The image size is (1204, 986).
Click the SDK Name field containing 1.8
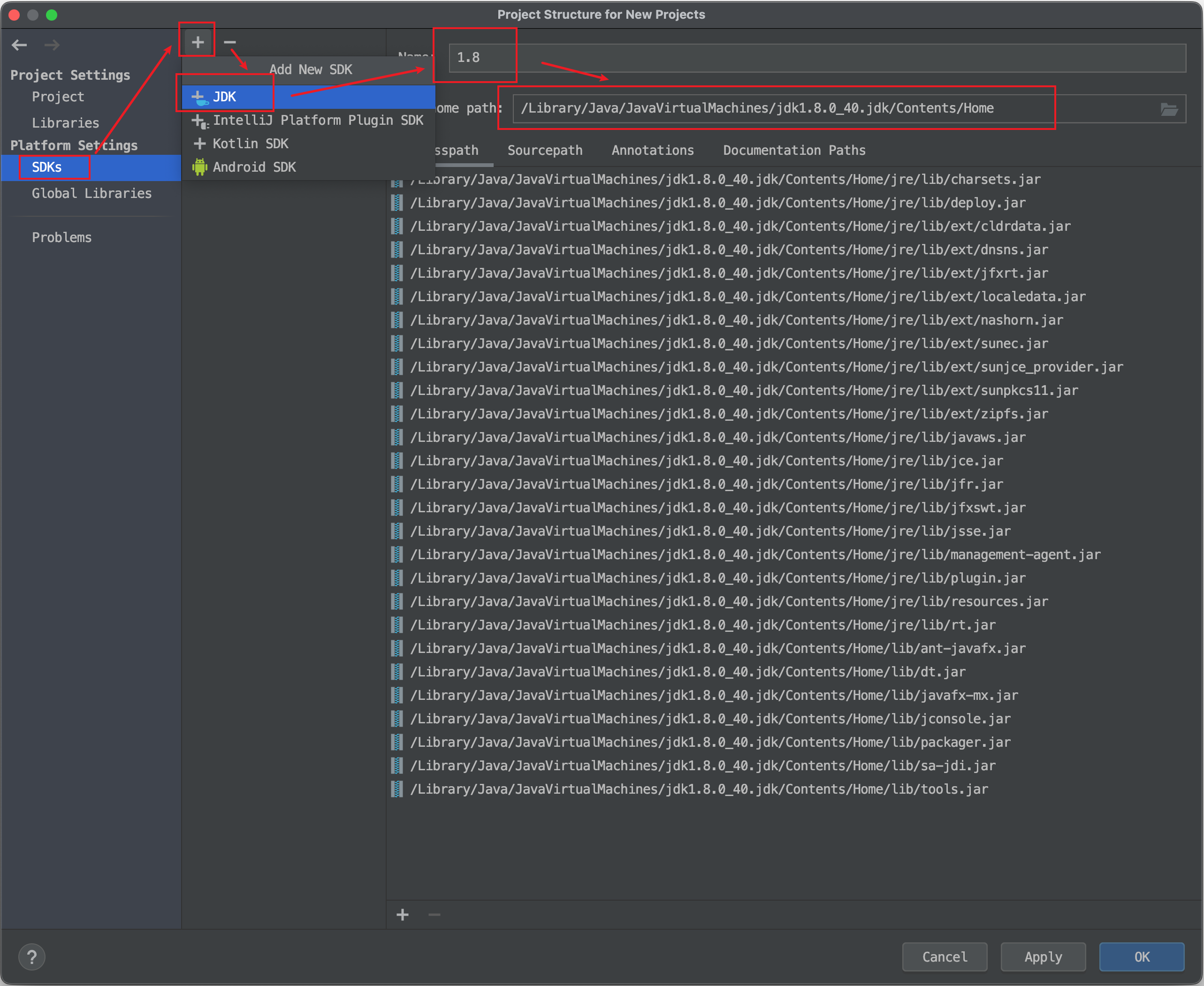tap(817, 58)
